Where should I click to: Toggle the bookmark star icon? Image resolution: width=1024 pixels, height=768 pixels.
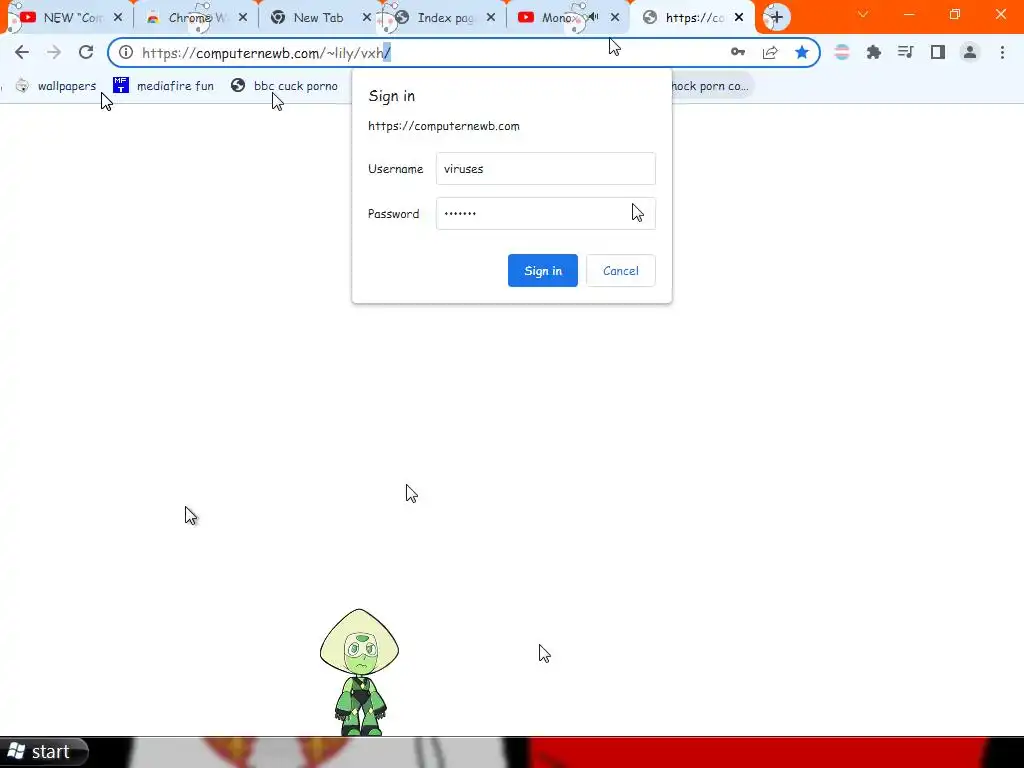coord(802,52)
